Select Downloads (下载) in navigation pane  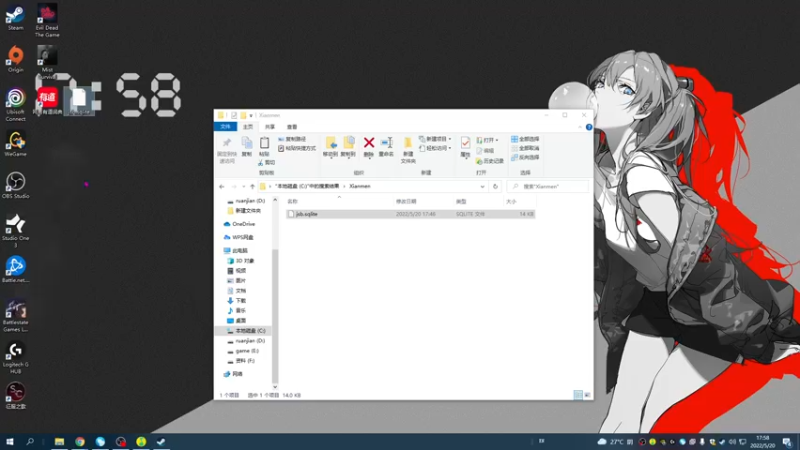pos(240,301)
